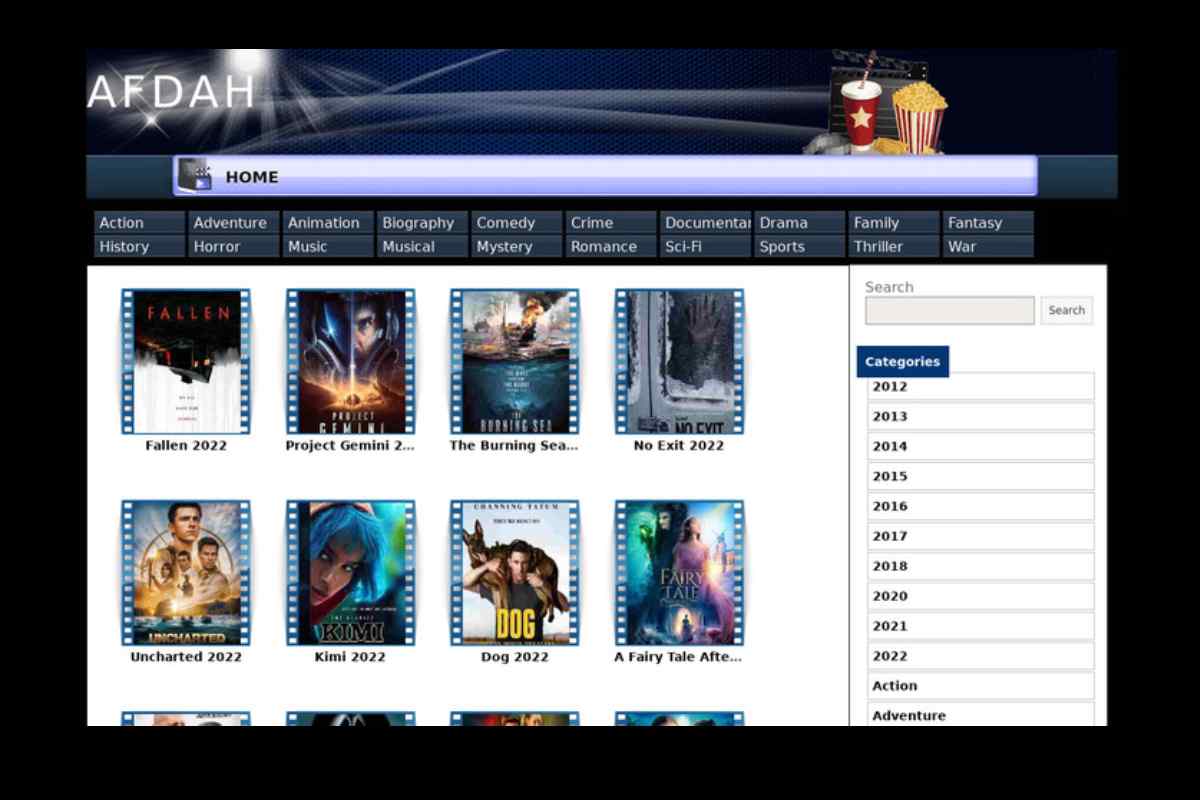Filter by 2018 category
Image resolution: width=1200 pixels, height=800 pixels.
click(x=980, y=566)
